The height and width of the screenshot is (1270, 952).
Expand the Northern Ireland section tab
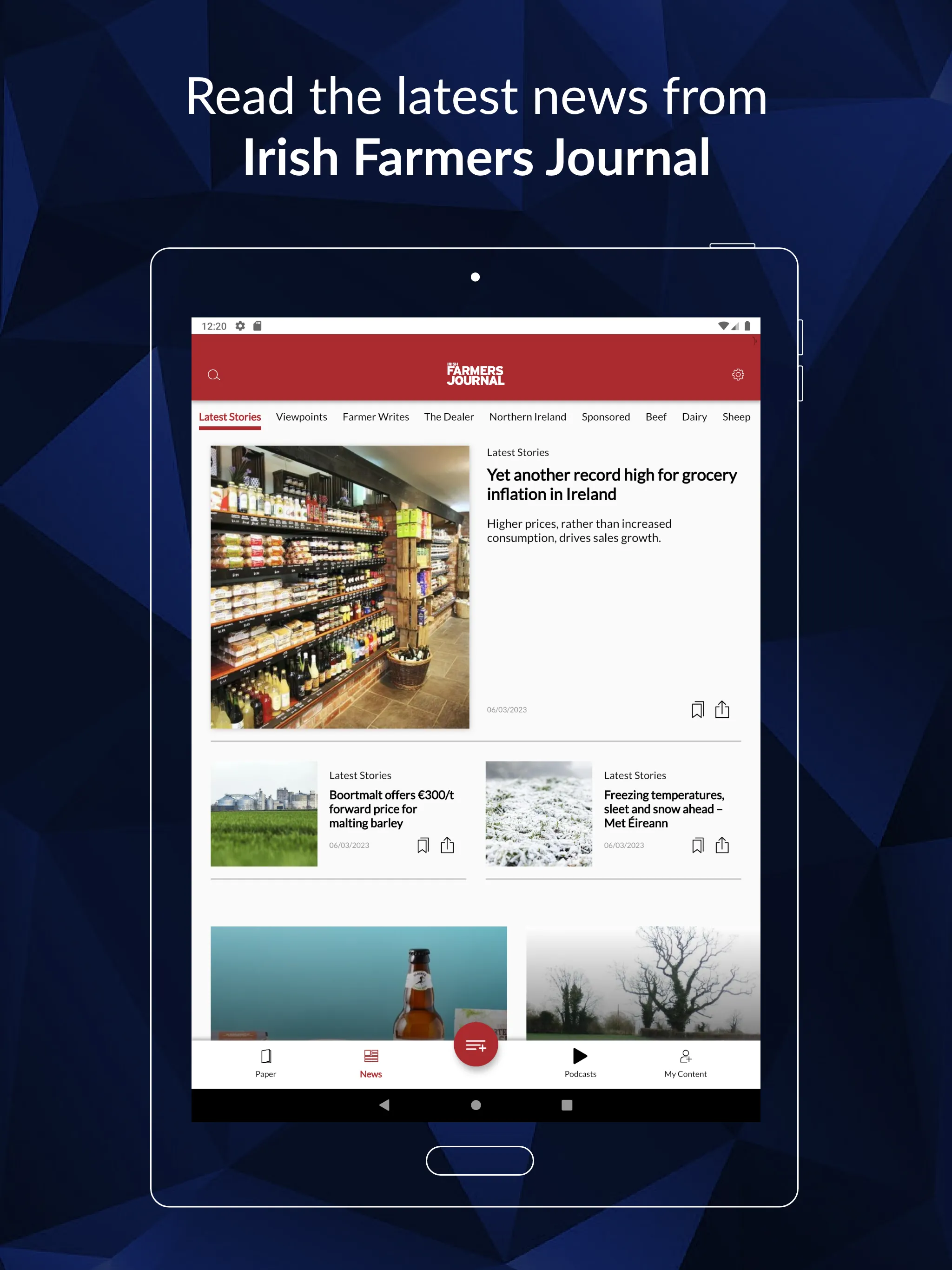(527, 416)
